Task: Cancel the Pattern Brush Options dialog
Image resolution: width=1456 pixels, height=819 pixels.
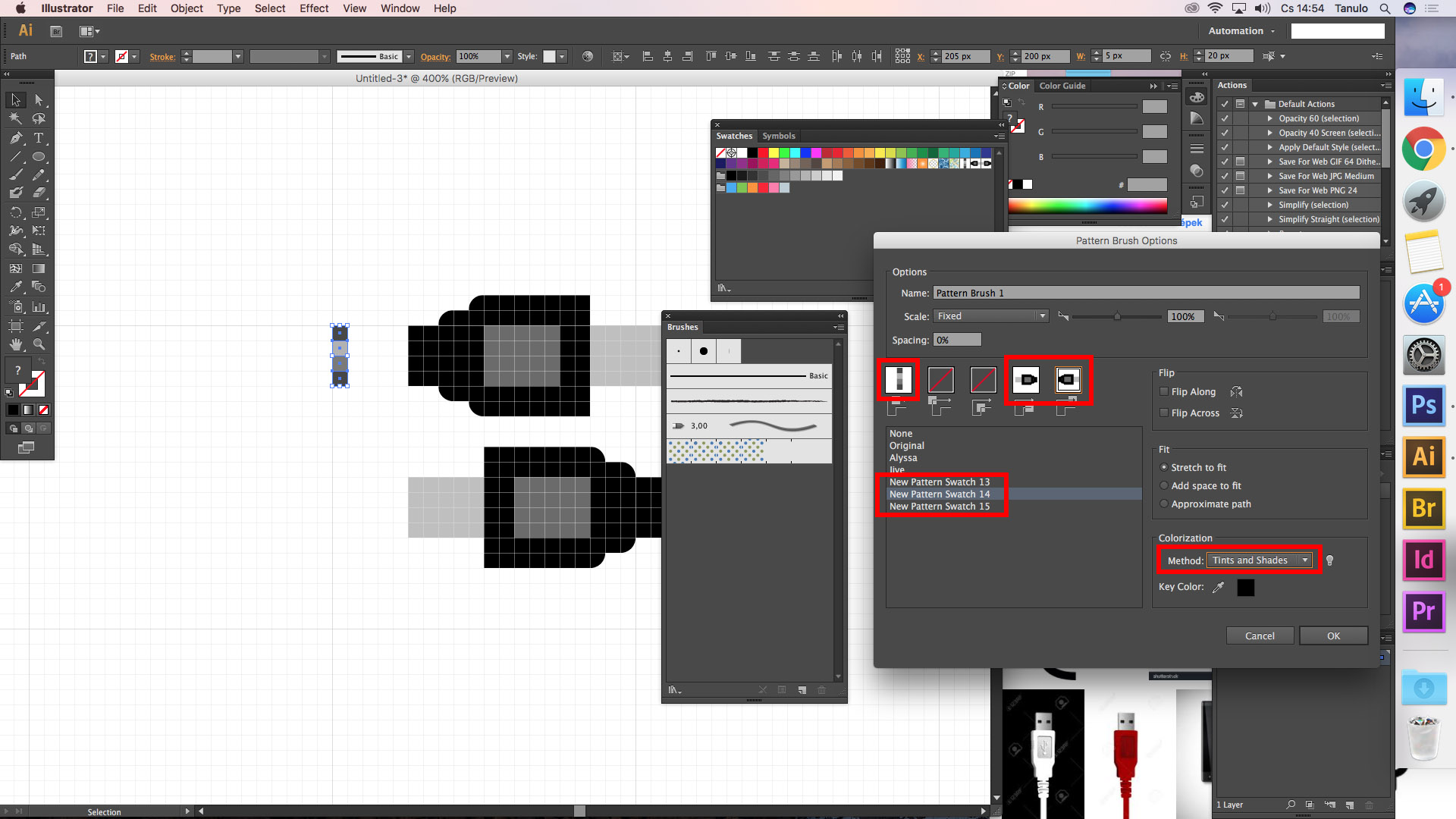Action: pos(1260,636)
